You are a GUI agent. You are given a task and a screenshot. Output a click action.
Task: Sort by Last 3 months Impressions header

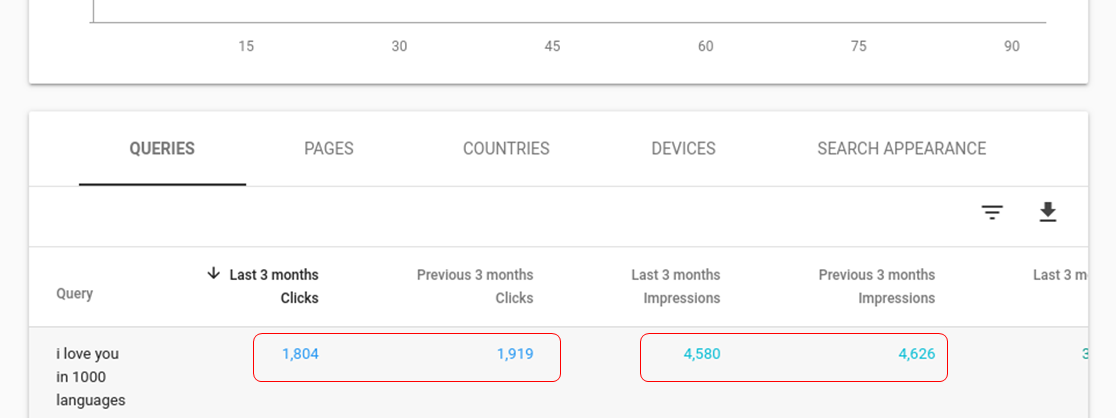pyautogui.click(x=676, y=286)
